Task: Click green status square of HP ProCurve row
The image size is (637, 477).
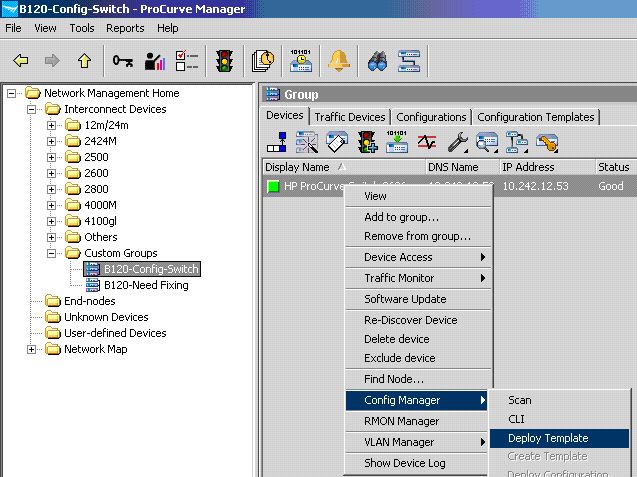Action: (x=273, y=186)
